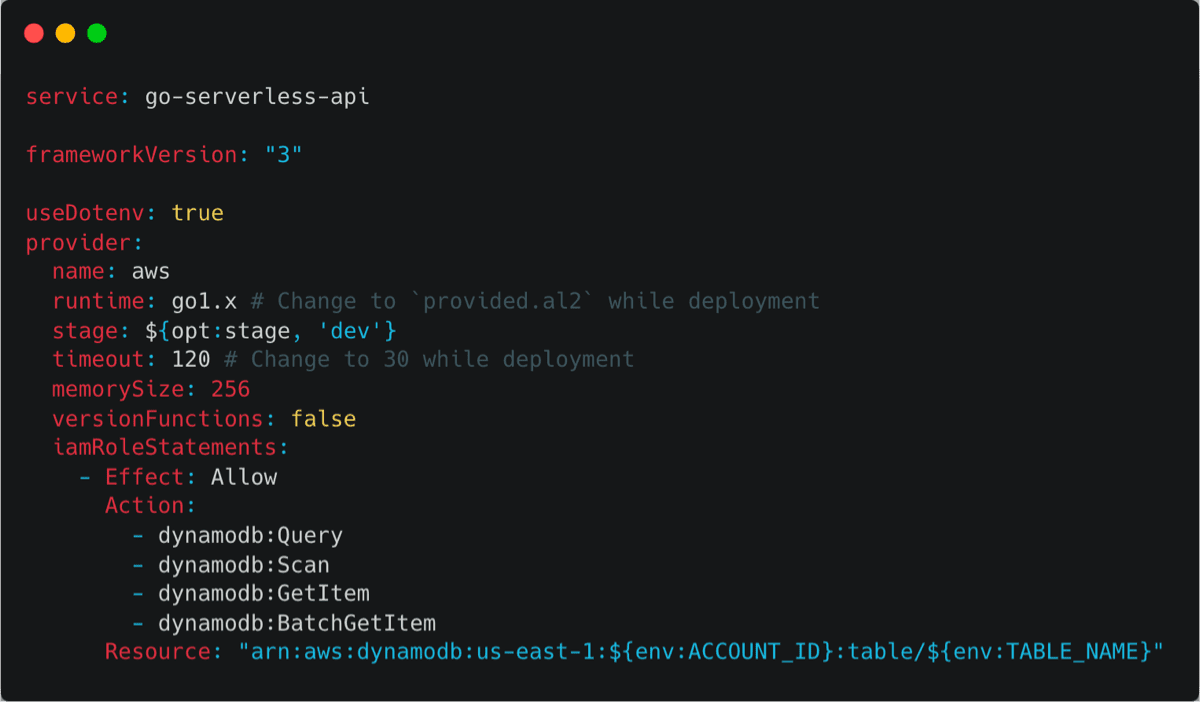The width and height of the screenshot is (1200, 702).
Task: Click the "3" version string value
Action: pyautogui.click(x=283, y=155)
